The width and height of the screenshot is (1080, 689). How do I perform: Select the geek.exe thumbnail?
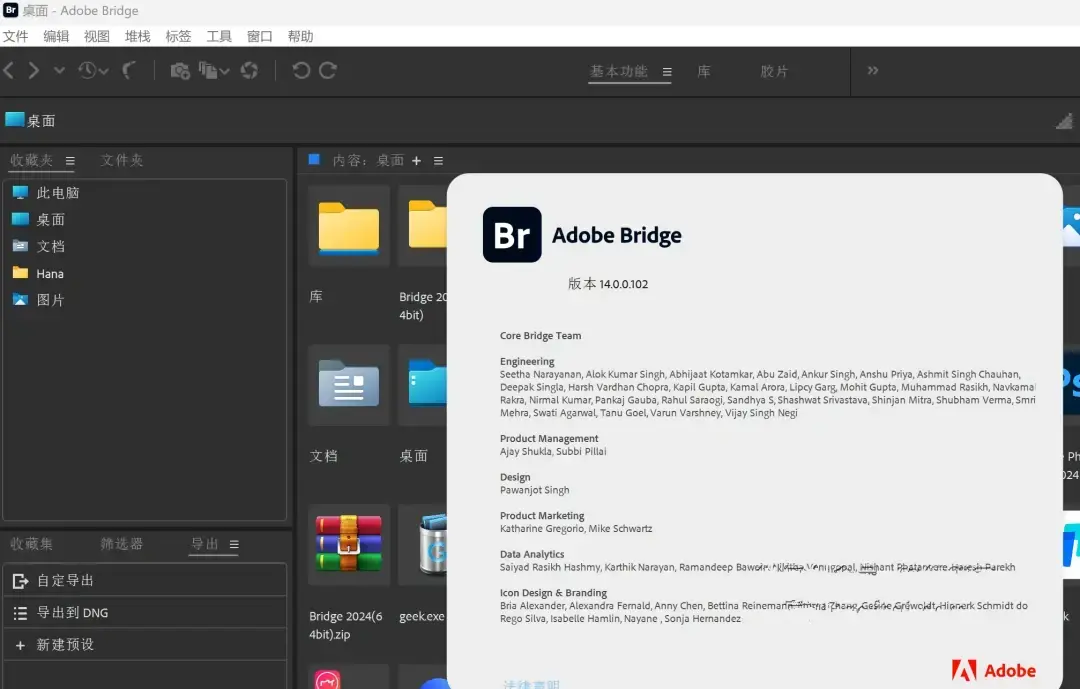[x=432, y=545]
